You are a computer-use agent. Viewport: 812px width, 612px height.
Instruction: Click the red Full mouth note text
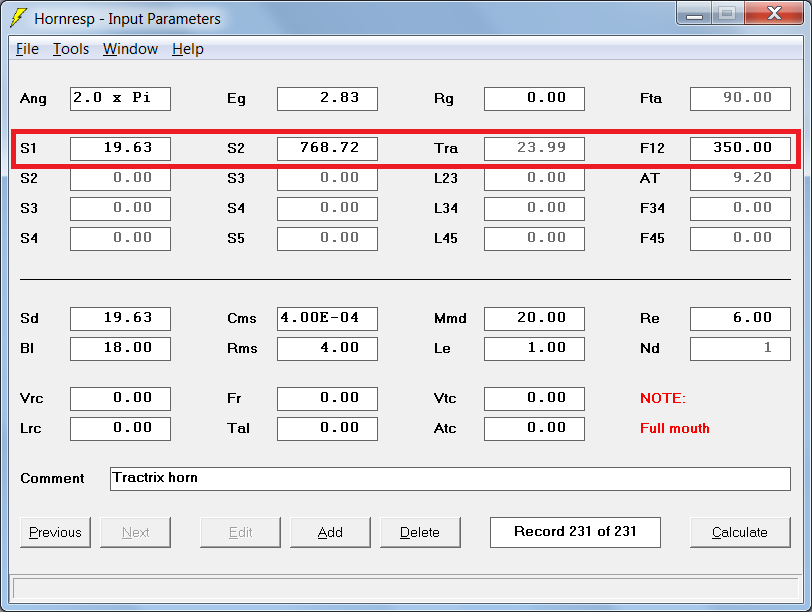675,428
